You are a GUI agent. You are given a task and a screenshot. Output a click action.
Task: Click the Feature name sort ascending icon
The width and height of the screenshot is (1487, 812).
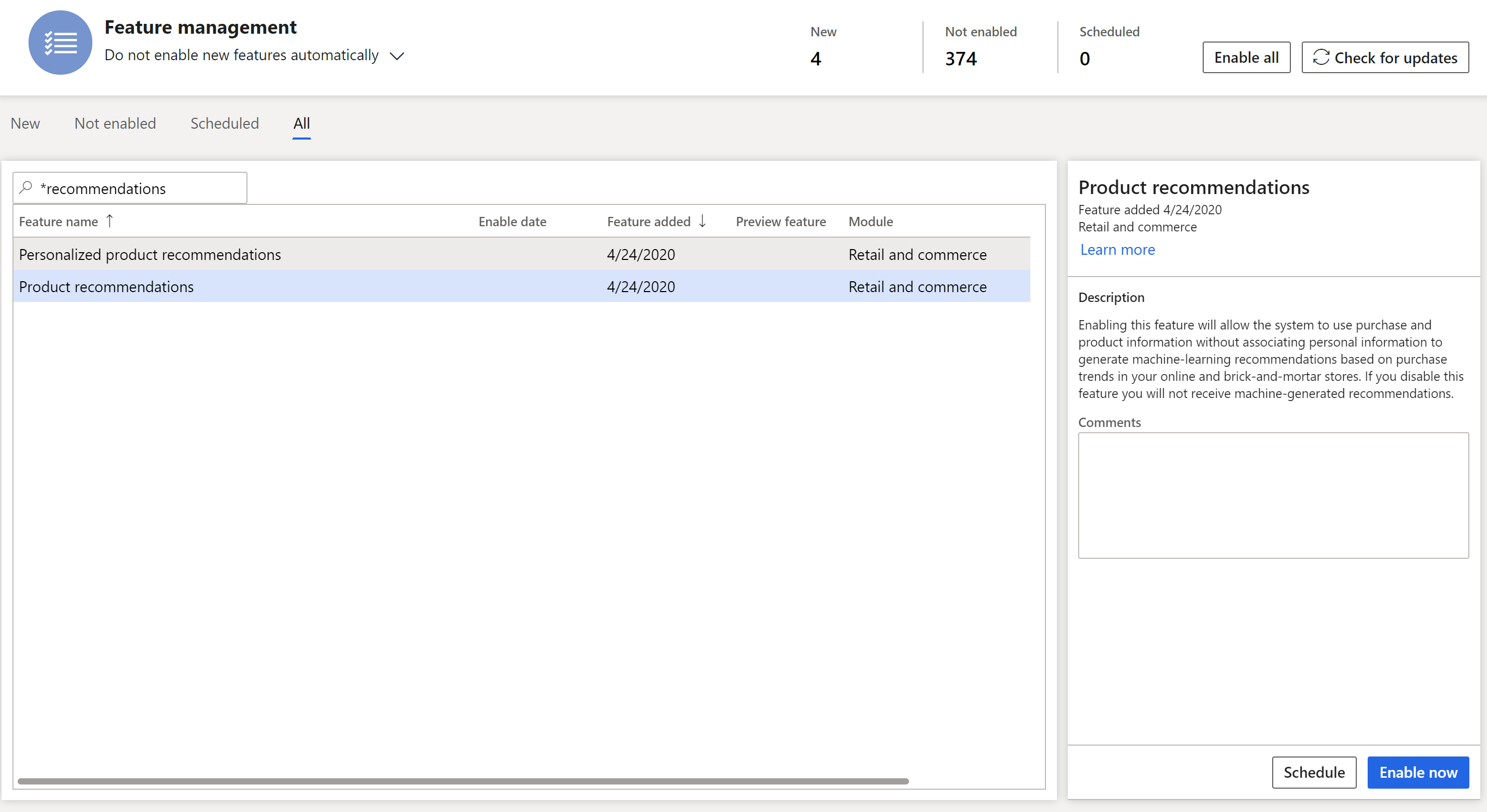111,221
